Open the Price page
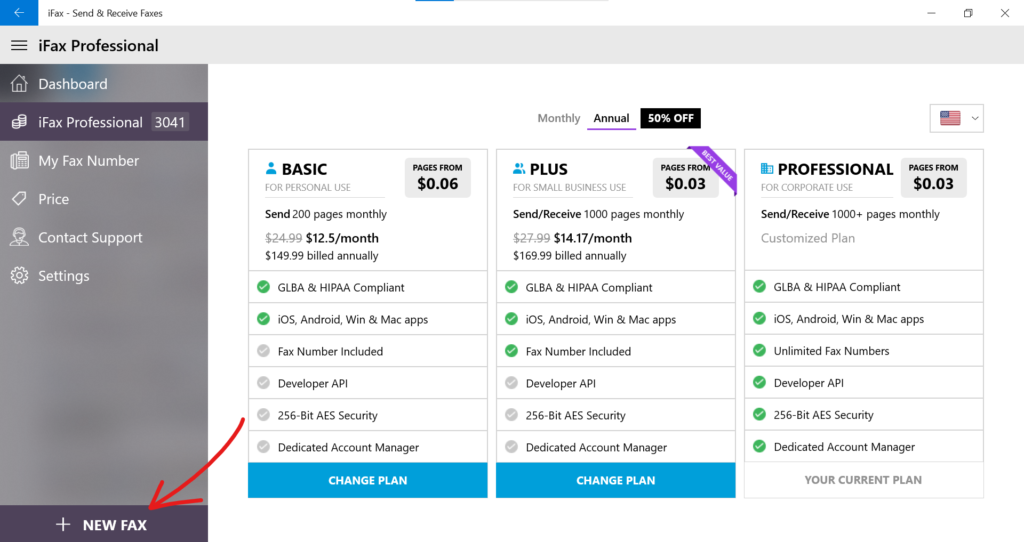The width and height of the screenshot is (1024, 542). tap(104, 199)
